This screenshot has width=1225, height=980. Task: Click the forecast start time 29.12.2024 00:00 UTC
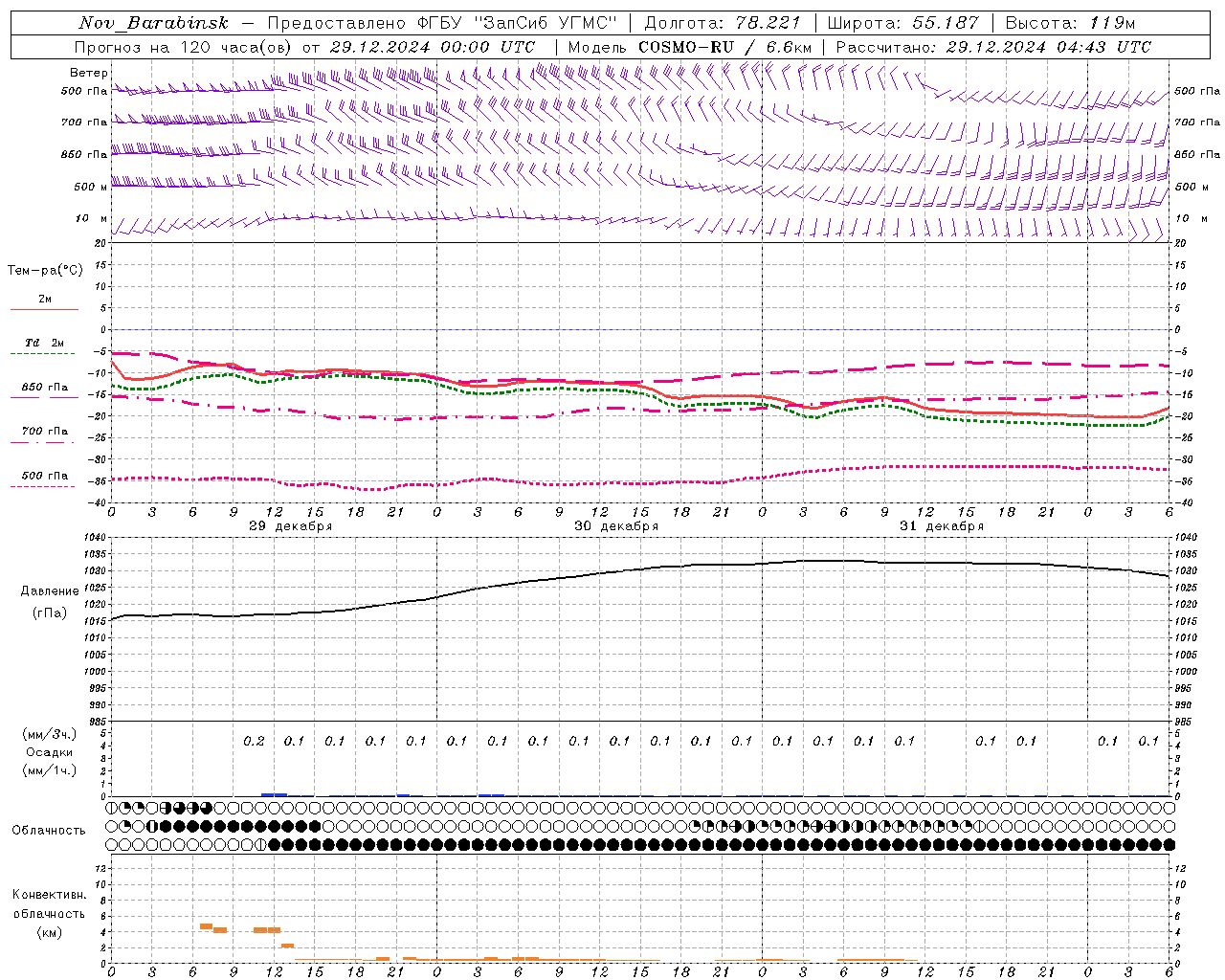click(432, 47)
